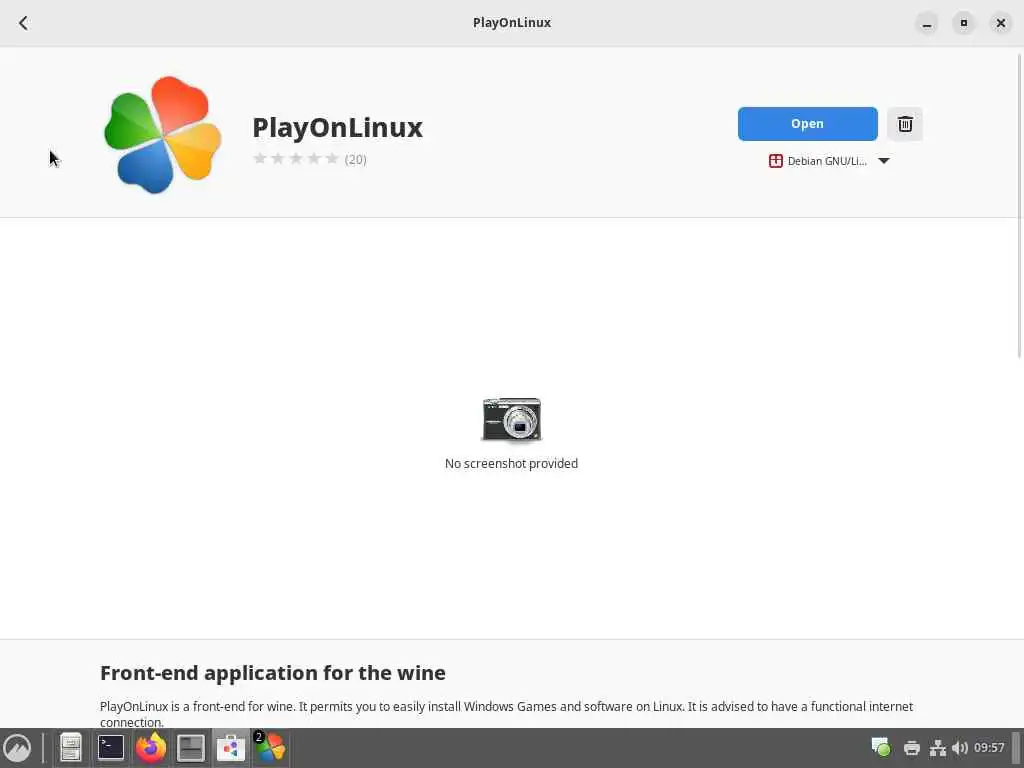Click the camera no-screenshot placeholder
The image size is (1024, 768).
coord(511,419)
